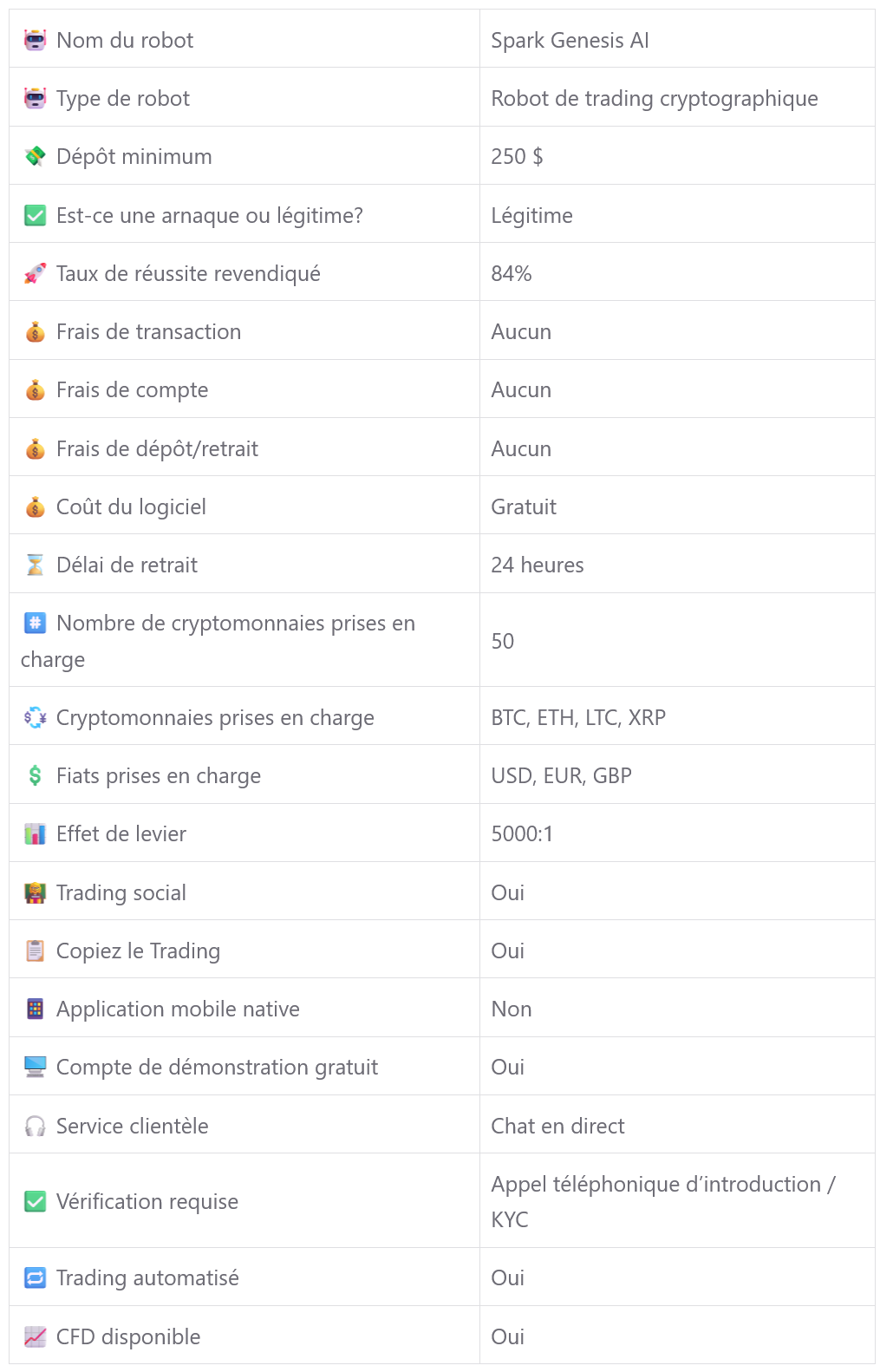Screen dimensions: 880x1372
Task: Click the robot icon beside Nom du robot
Action: point(35,40)
